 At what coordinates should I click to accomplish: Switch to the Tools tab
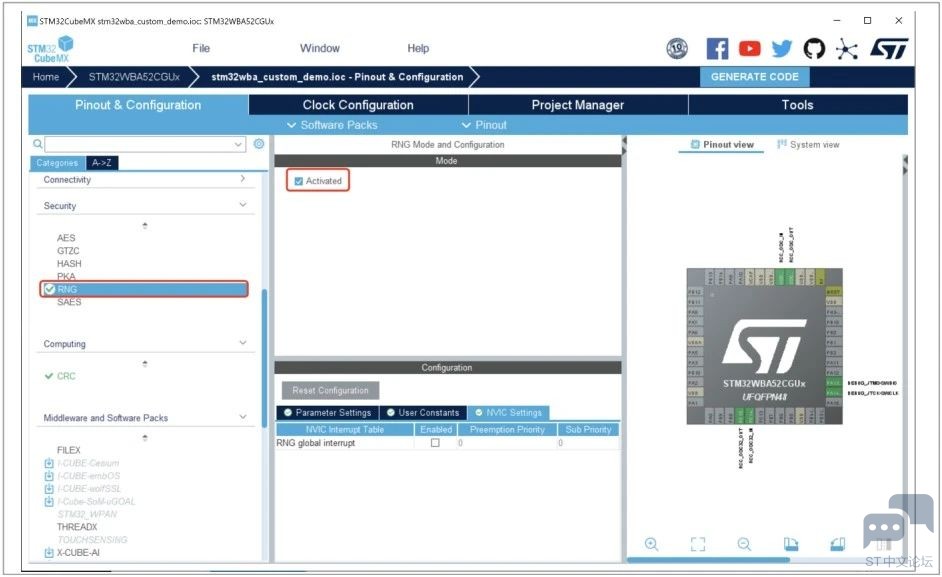coord(798,105)
